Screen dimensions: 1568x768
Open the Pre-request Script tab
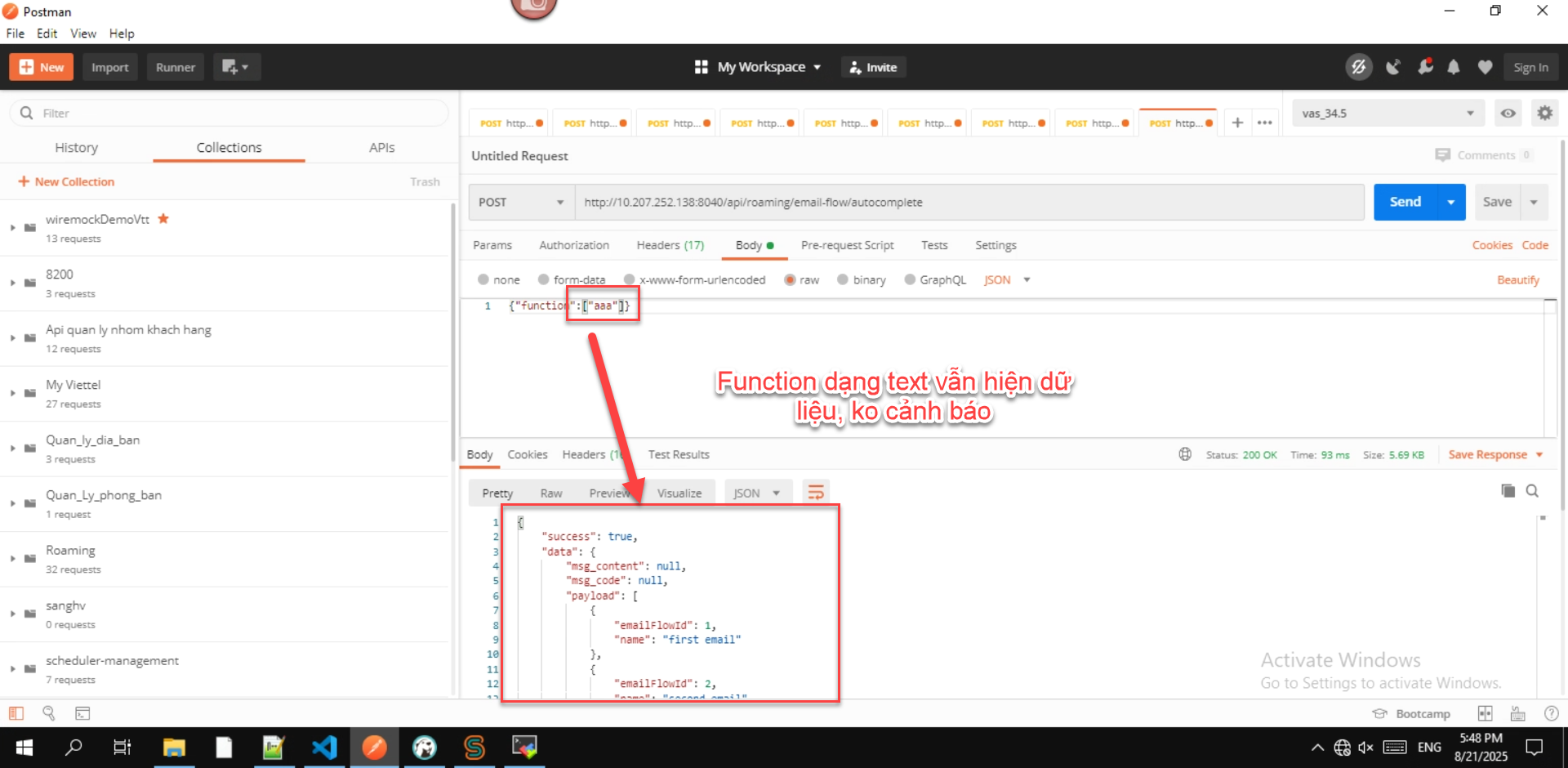click(x=847, y=245)
